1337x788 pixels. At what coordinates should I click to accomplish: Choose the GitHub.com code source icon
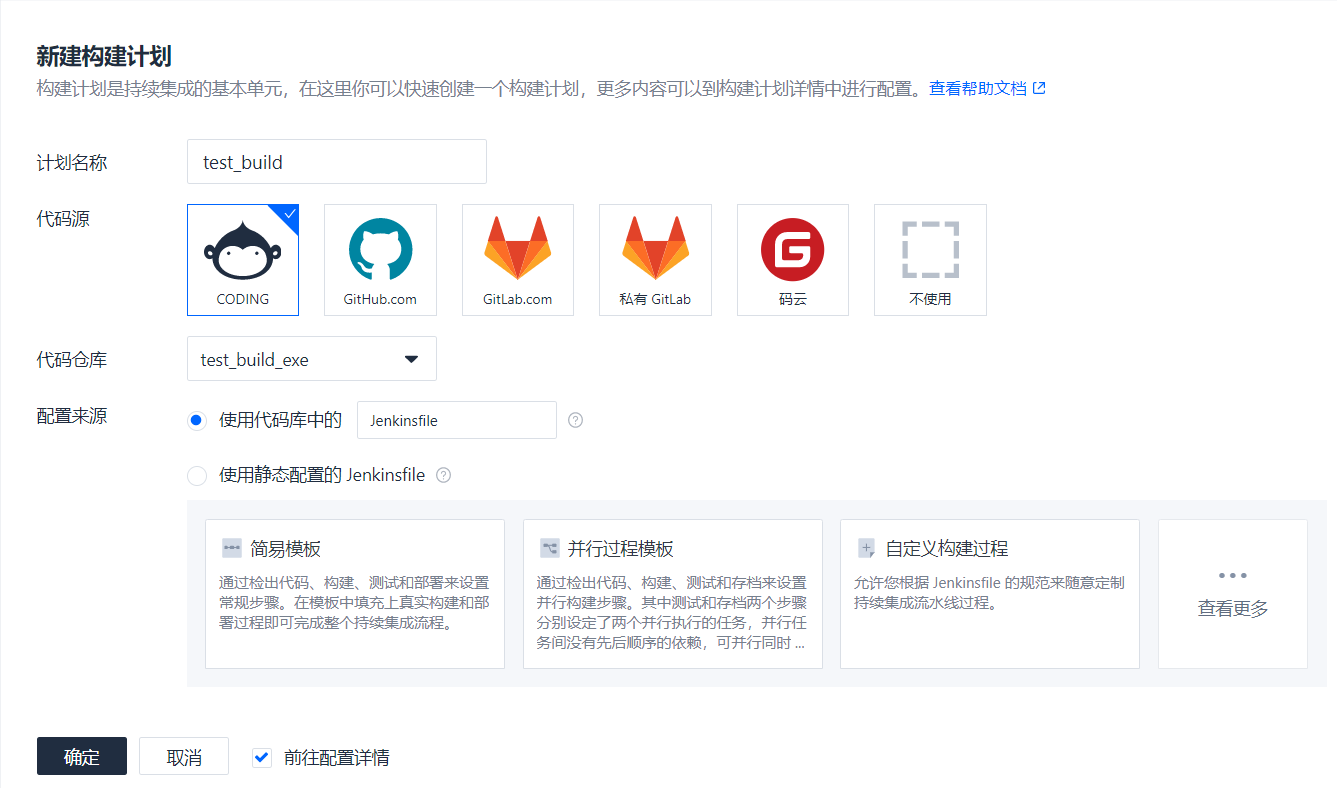click(x=380, y=260)
